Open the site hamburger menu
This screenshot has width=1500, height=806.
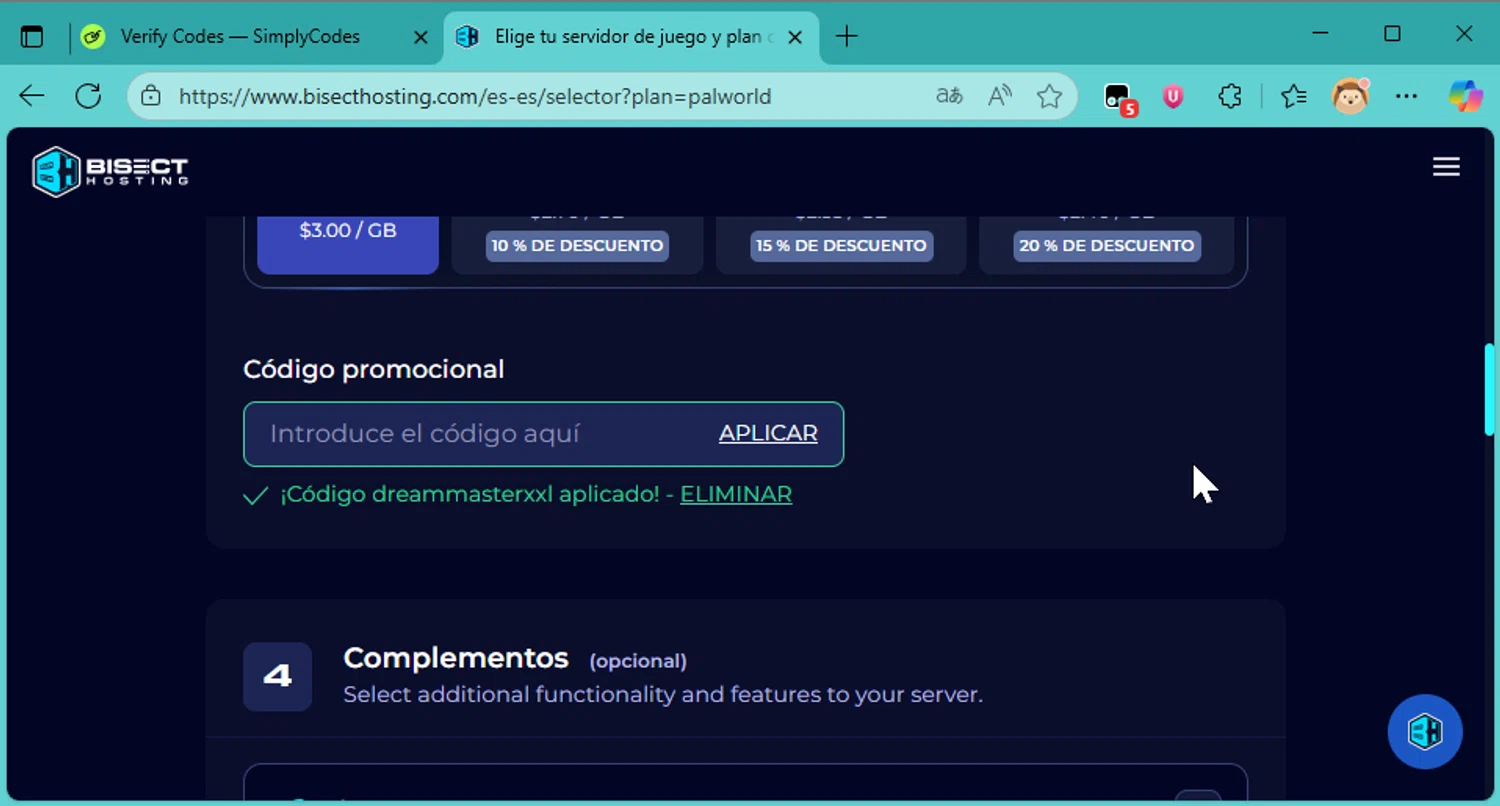click(1446, 167)
